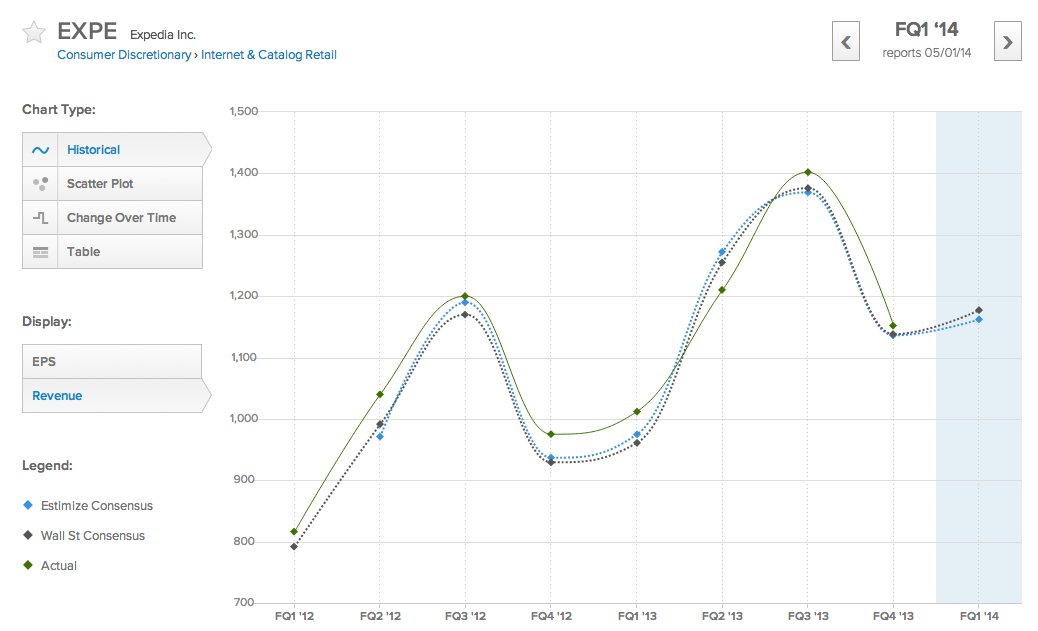The width and height of the screenshot is (1038, 631).
Task: Click the Actual legend label
Action: (x=59, y=565)
